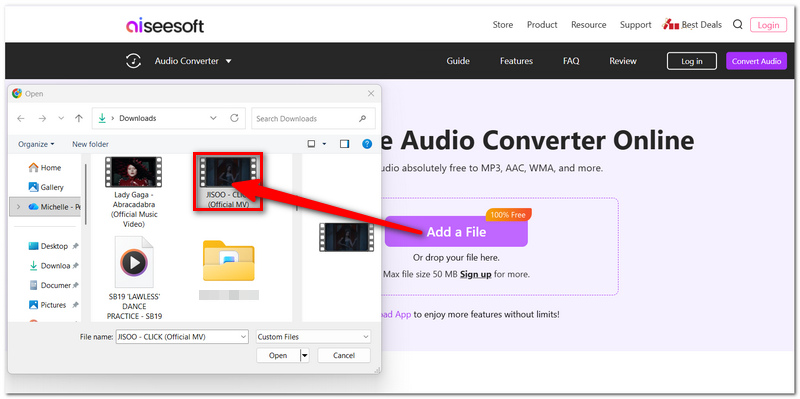The height and width of the screenshot is (399, 800).
Task: Click the refresh icon beside Downloads path
Action: pyautogui.click(x=234, y=118)
